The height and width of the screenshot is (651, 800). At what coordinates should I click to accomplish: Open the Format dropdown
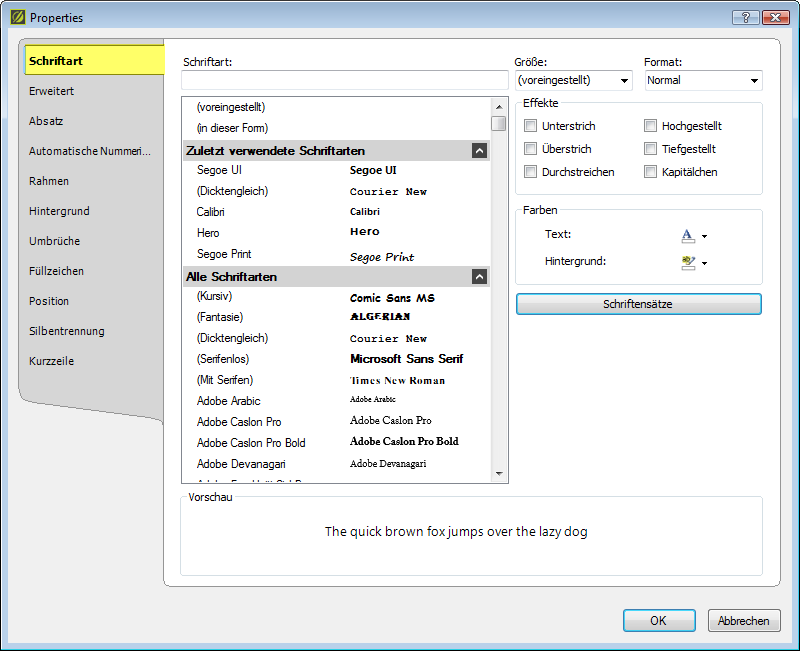702,80
